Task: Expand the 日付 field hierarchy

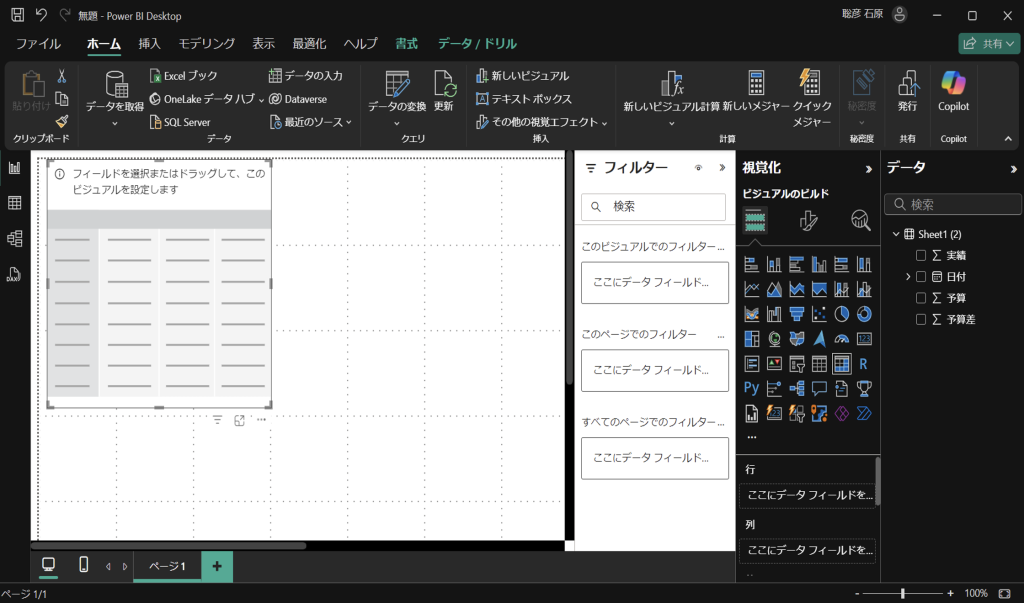Action: tap(908, 276)
